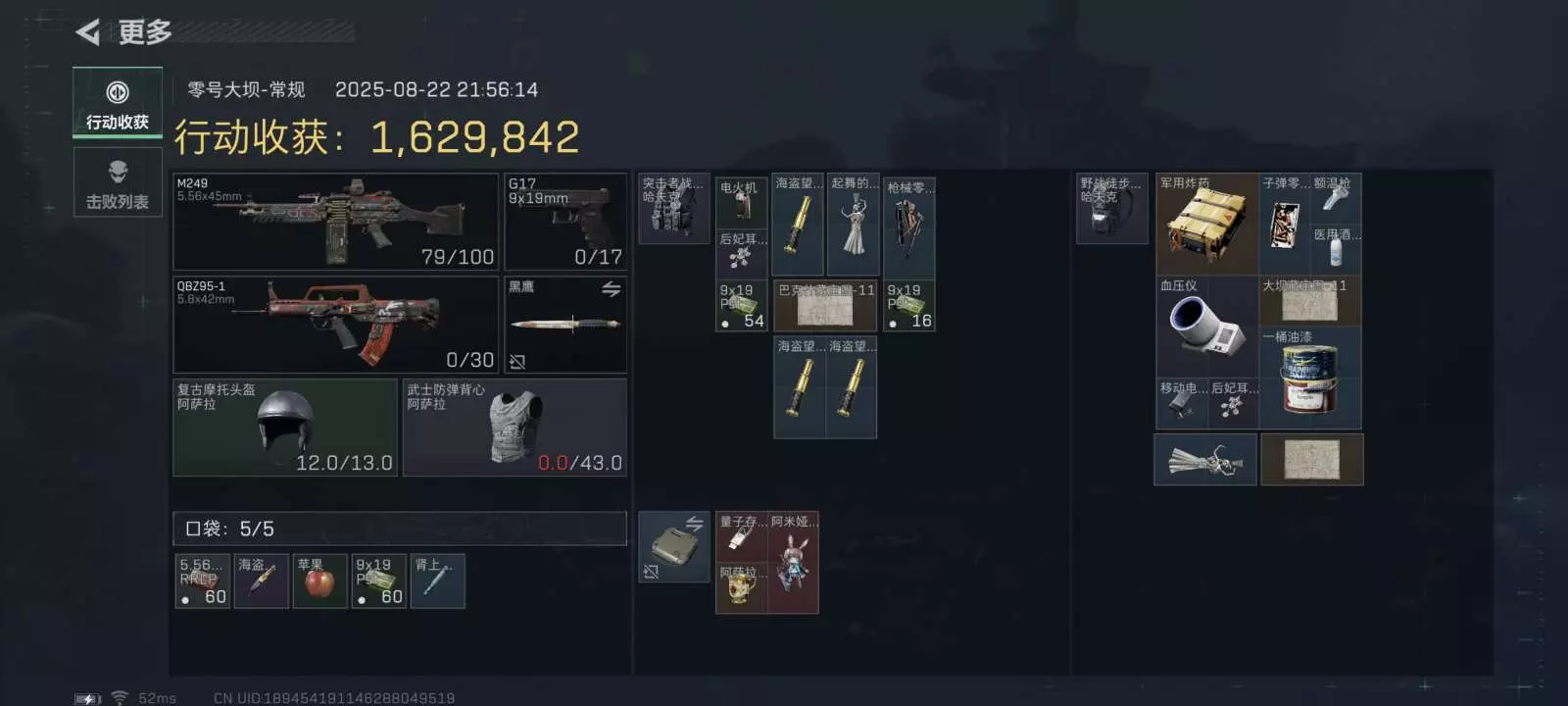Click the QBZ95-1 rifle item
This screenshot has height=706, width=1568.
(x=336, y=325)
